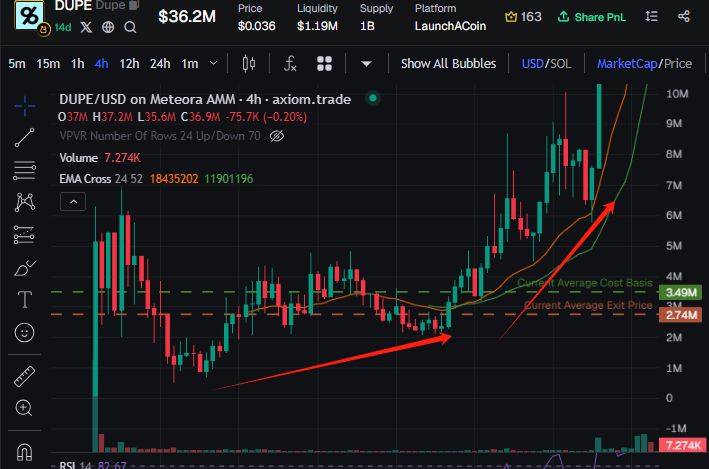Select the 12h timeframe
Image resolution: width=709 pixels, height=469 pixels.
coord(129,64)
